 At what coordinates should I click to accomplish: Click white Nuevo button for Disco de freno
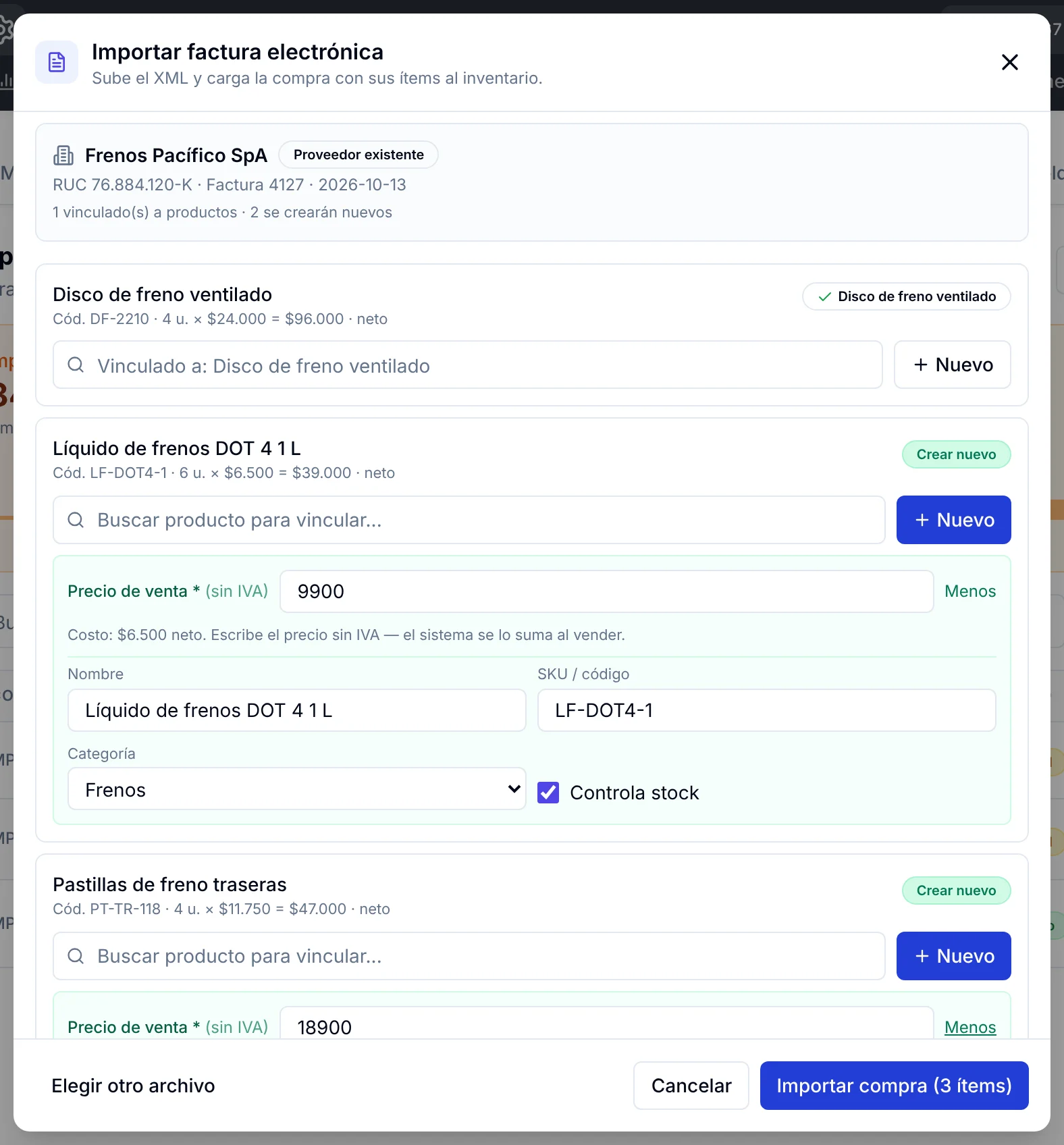tap(953, 365)
